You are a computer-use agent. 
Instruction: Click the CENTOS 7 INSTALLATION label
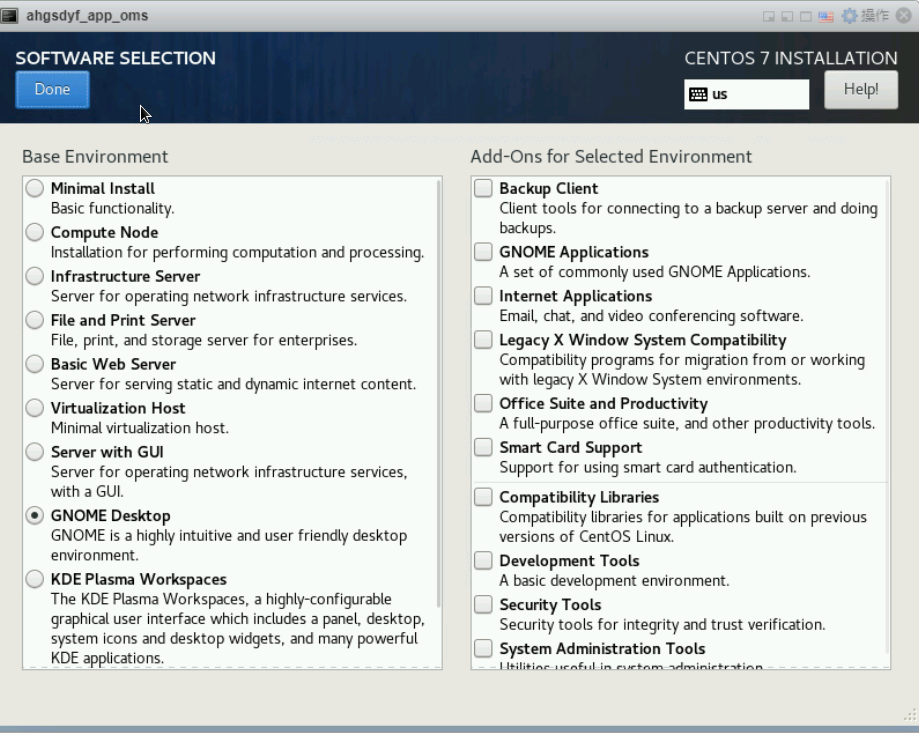click(791, 58)
